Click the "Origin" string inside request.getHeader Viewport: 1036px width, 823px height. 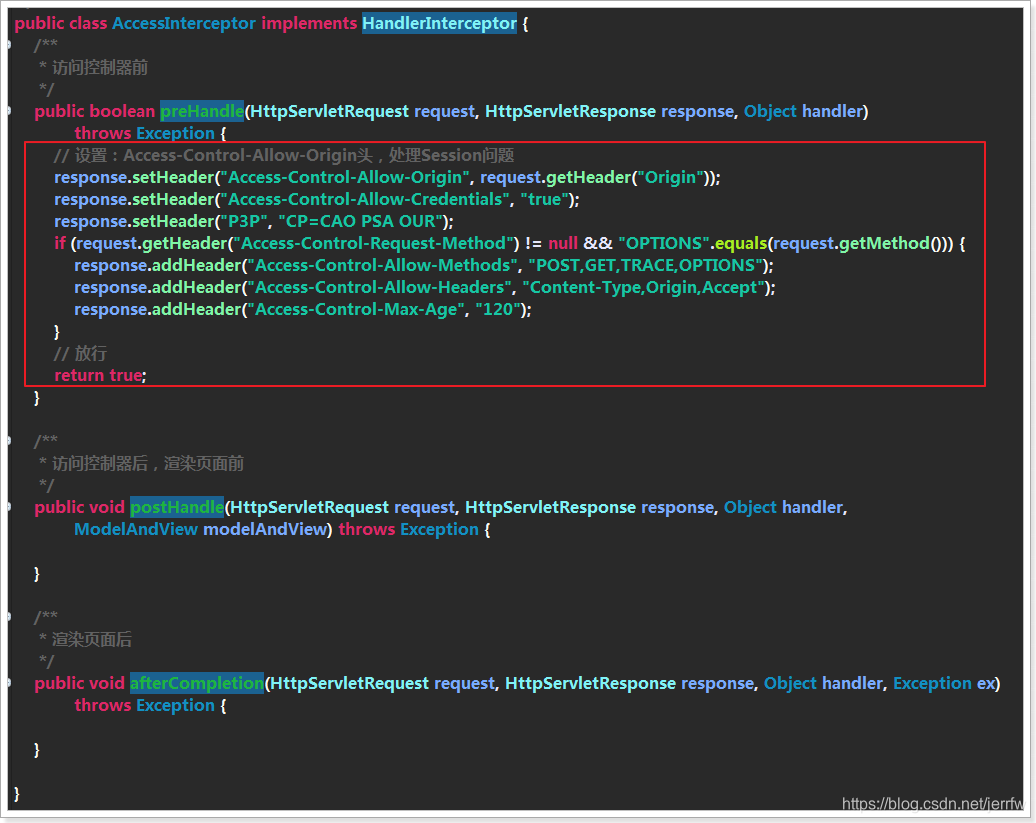pyautogui.click(x=671, y=177)
